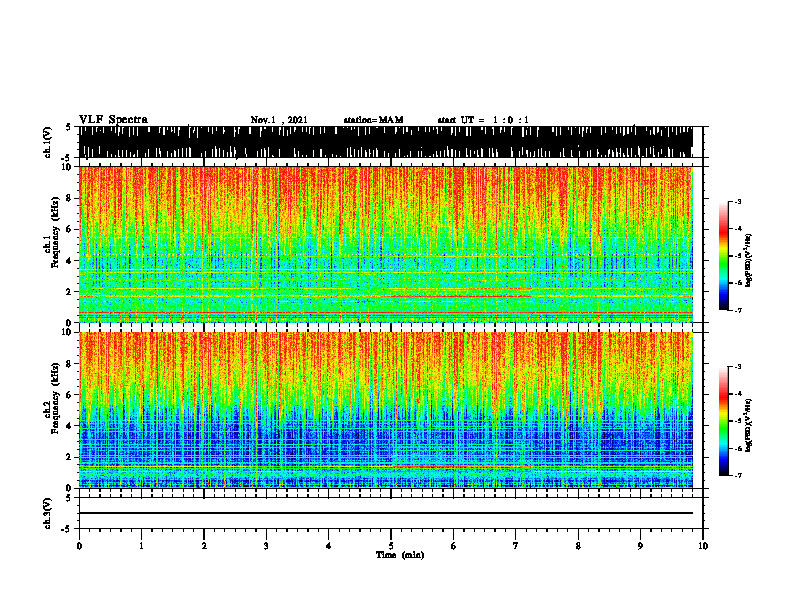Click the time axis tick label "8"
The width and height of the screenshot is (792, 612).
coord(578,546)
